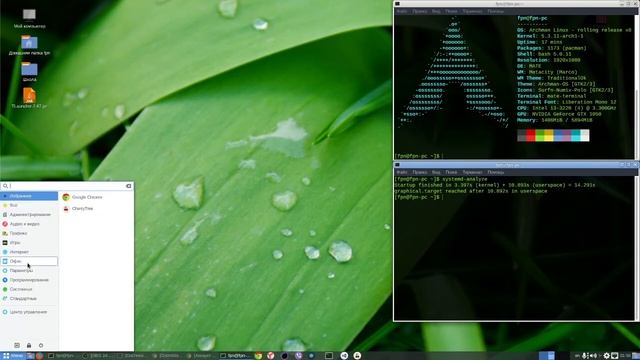
Task: Open the Игры category
Action: (x=29, y=242)
